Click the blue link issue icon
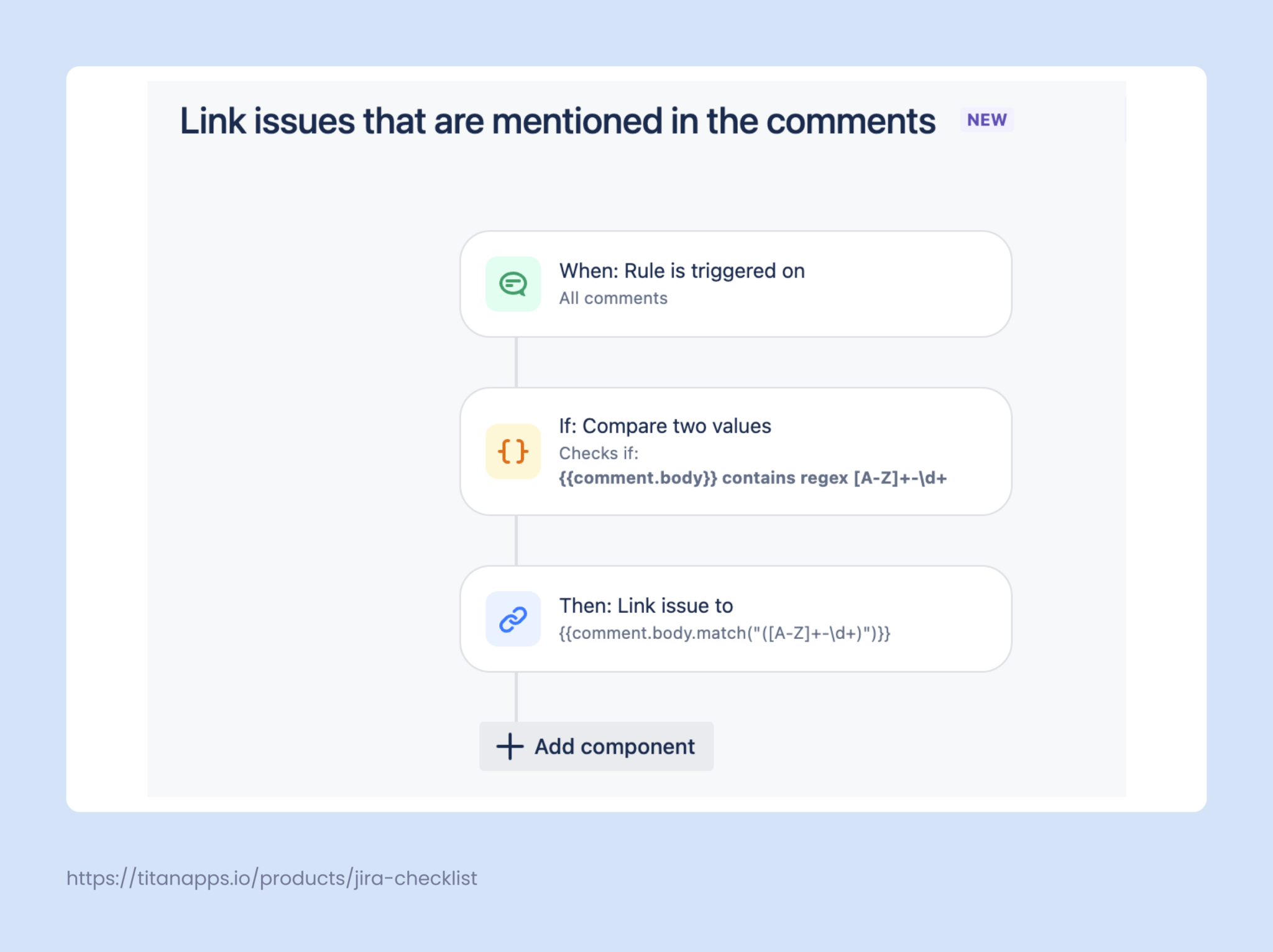 pyautogui.click(x=513, y=619)
